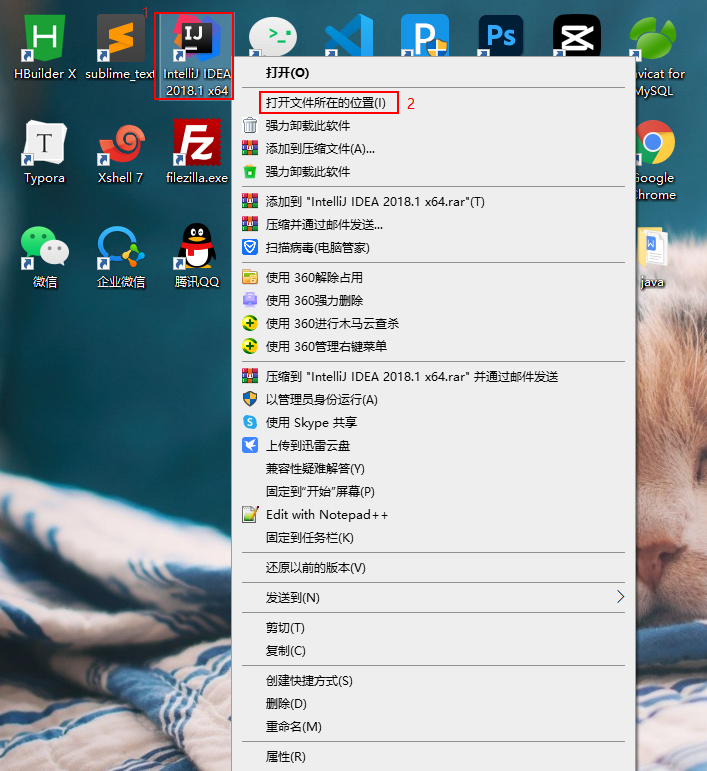707x771 pixels.
Task: Select the Google Chrome desktop icon
Action: point(654,160)
